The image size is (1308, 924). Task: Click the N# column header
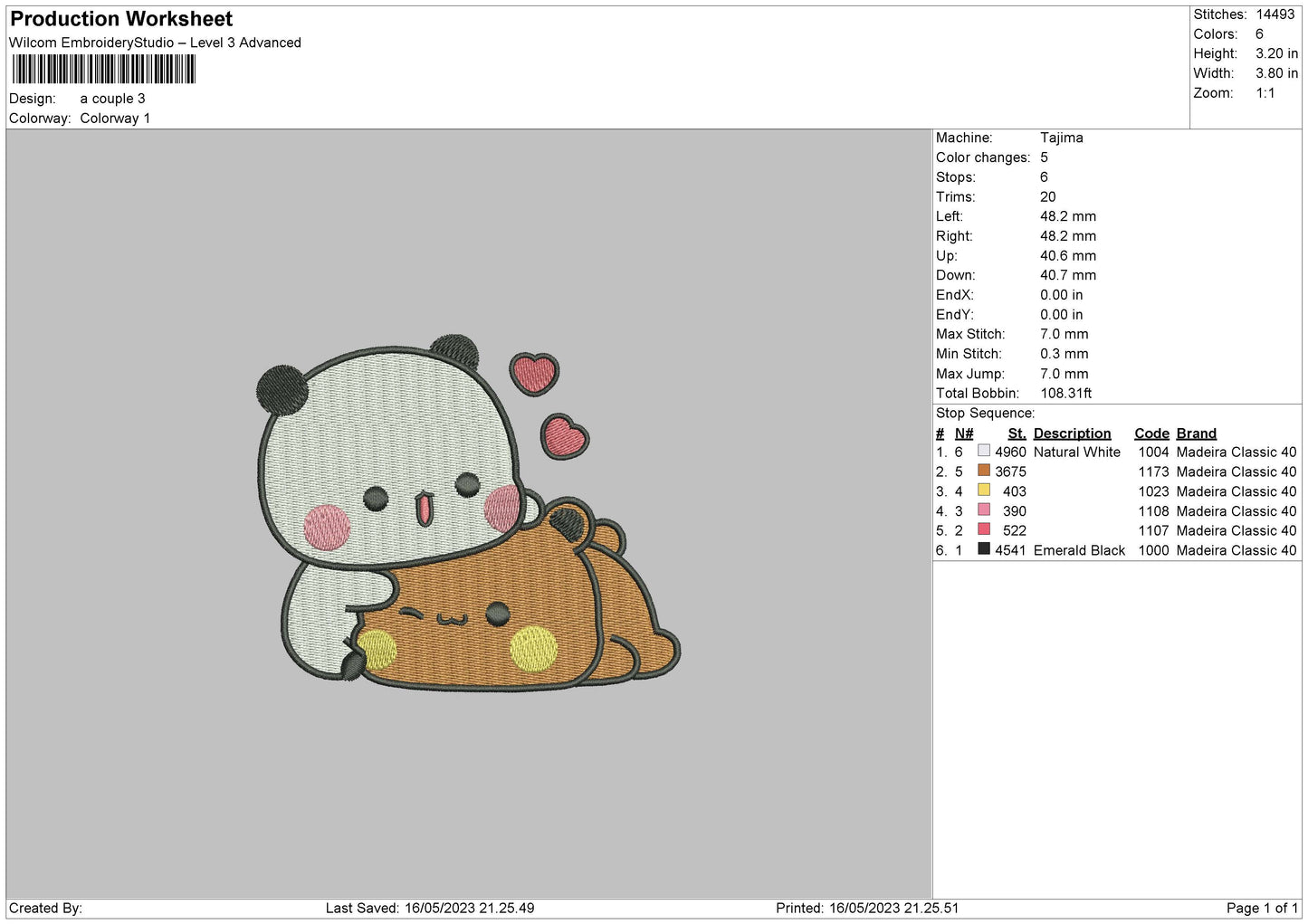click(964, 433)
